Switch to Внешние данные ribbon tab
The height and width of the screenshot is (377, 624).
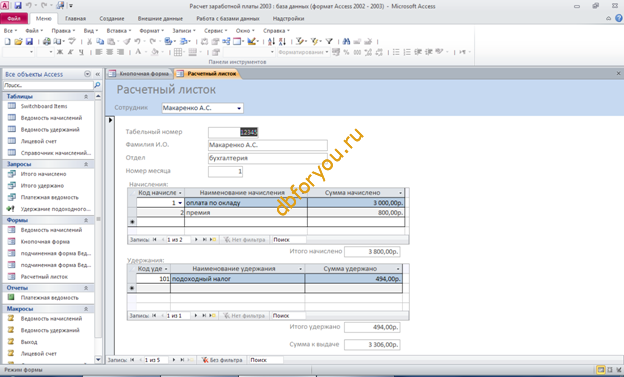pyautogui.click(x=160, y=18)
